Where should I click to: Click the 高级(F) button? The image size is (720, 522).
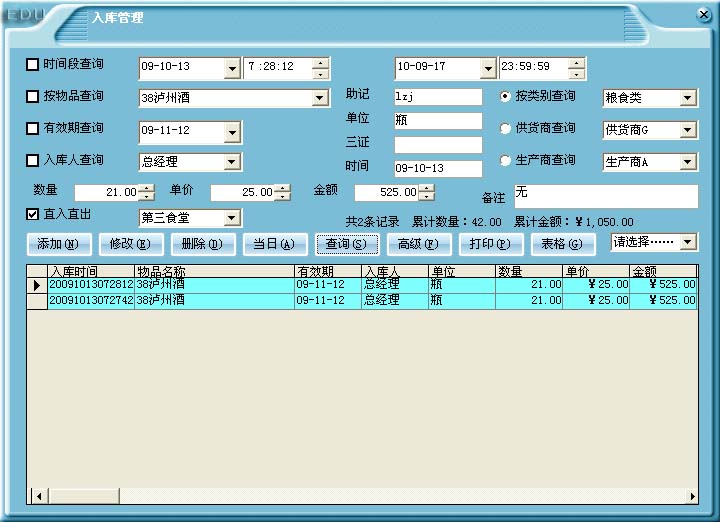pyautogui.click(x=419, y=244)
